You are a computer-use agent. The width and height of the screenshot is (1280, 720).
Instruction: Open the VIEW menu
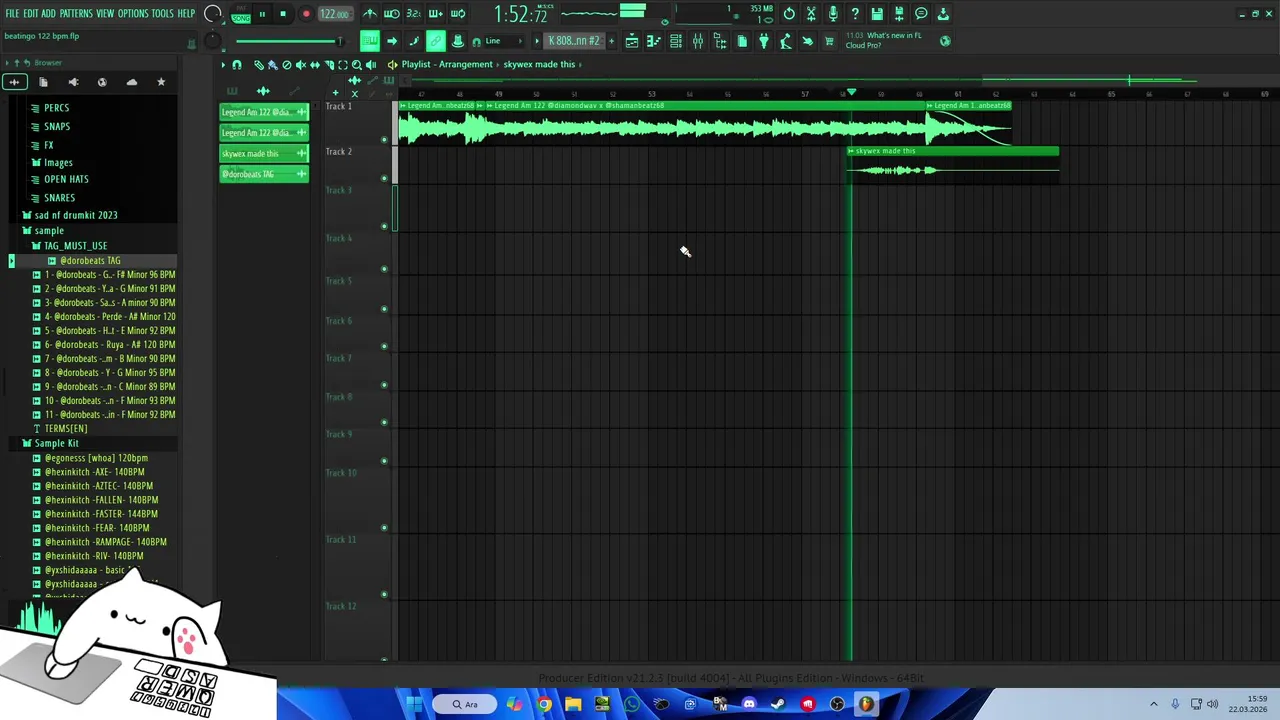pos(106,14)
